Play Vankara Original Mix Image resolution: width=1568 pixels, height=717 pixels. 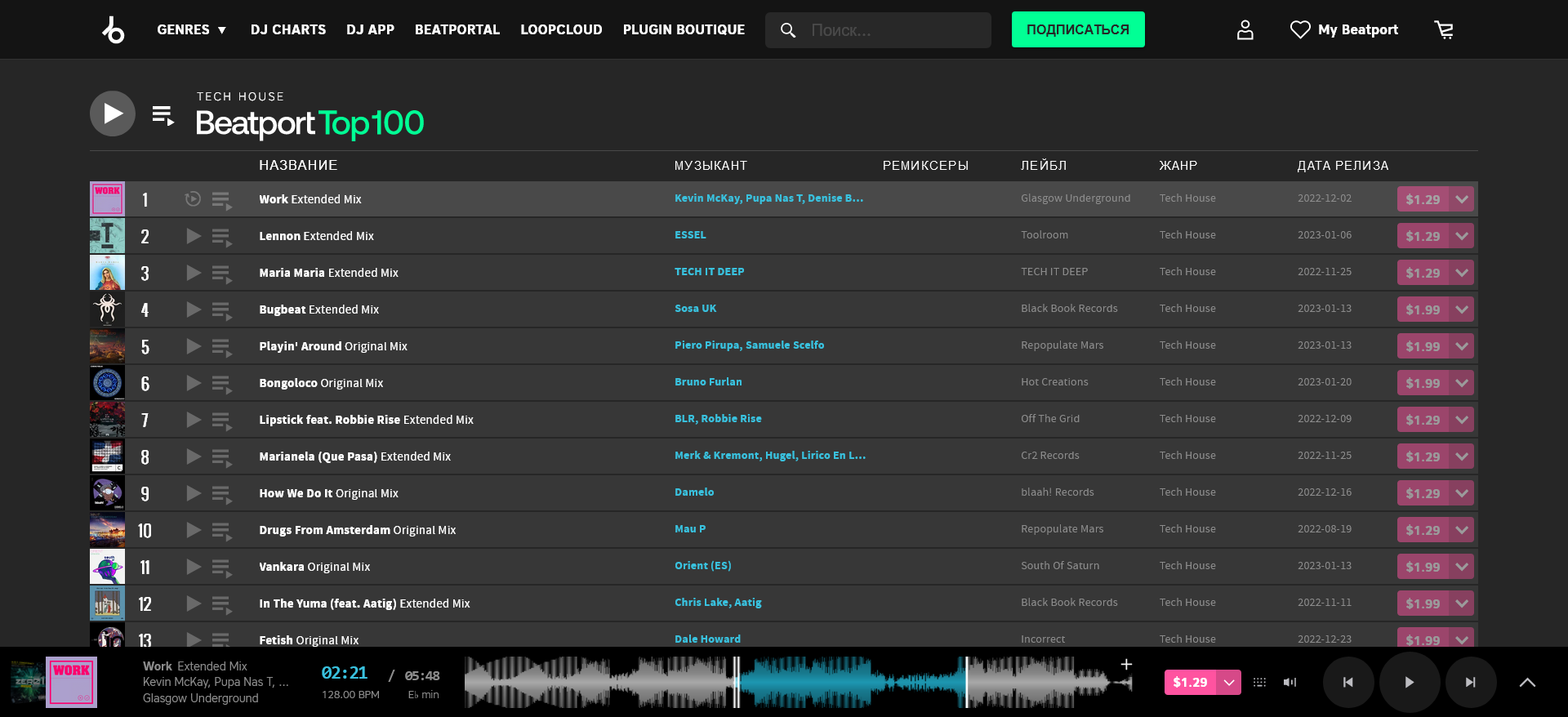[x=194, y=567]
